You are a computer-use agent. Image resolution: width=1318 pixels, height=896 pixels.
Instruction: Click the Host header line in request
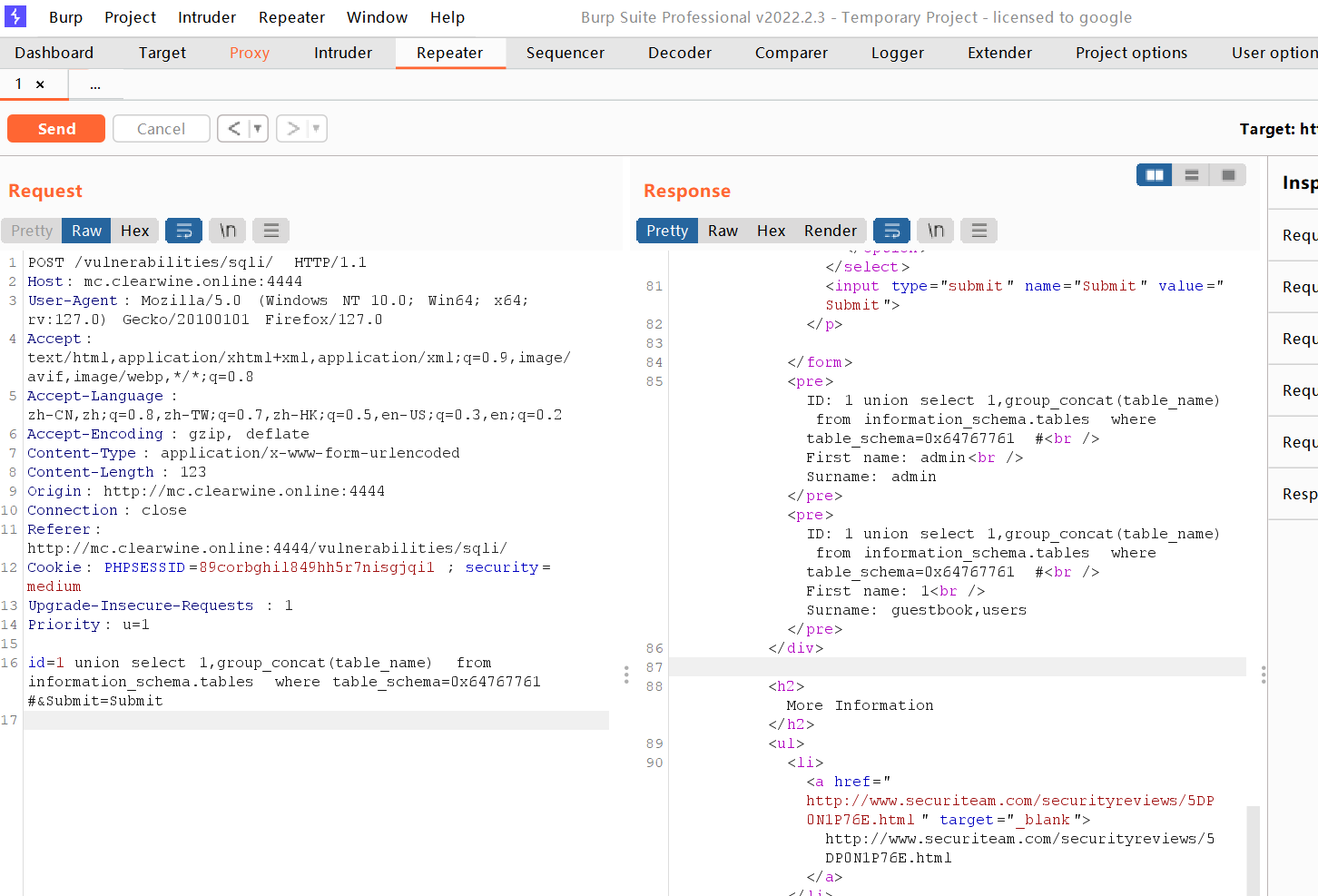coord(164,281)
